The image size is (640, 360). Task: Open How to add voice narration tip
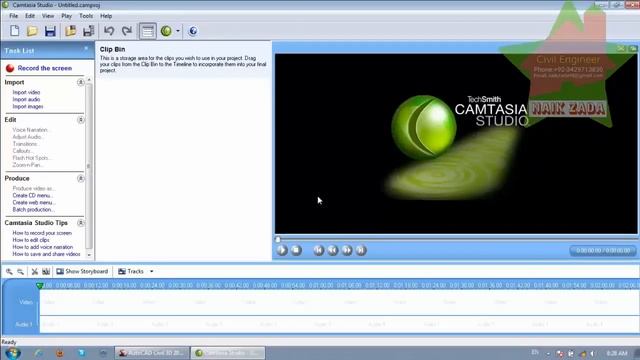pyautogui.click(x=43, y=247)
